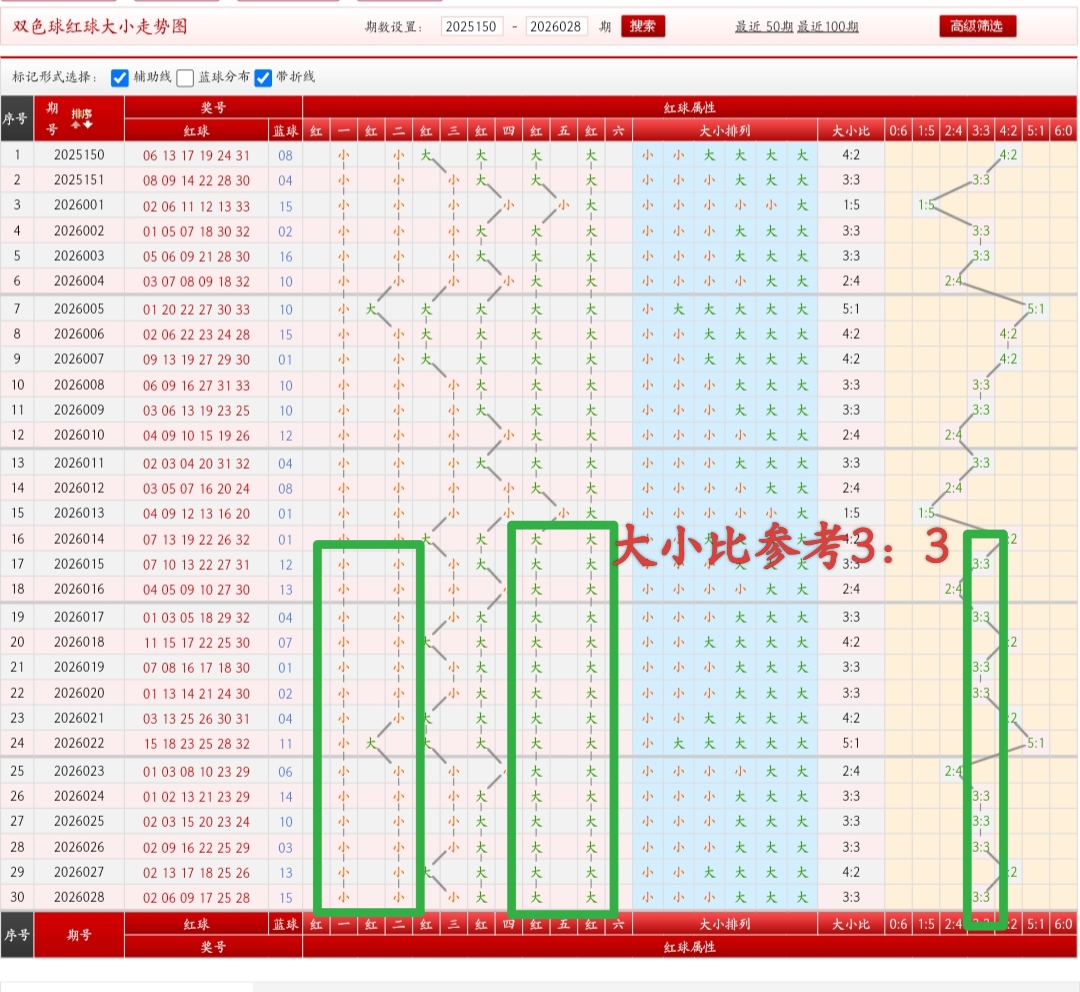The width and height of the screenshot is (1080, 992).
Task: Click the 搜索 button
Action: click(x=643, y=26)
